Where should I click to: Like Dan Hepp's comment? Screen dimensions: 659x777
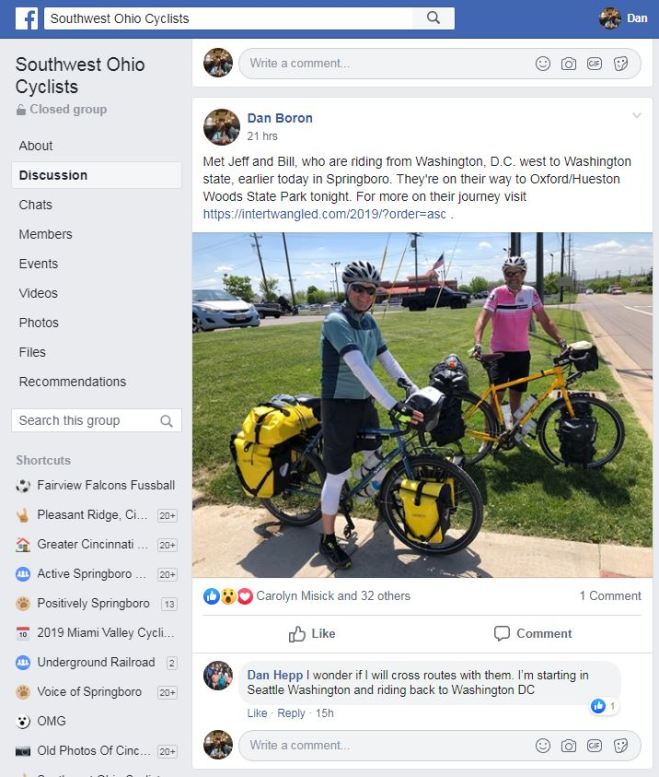(257, 713)
